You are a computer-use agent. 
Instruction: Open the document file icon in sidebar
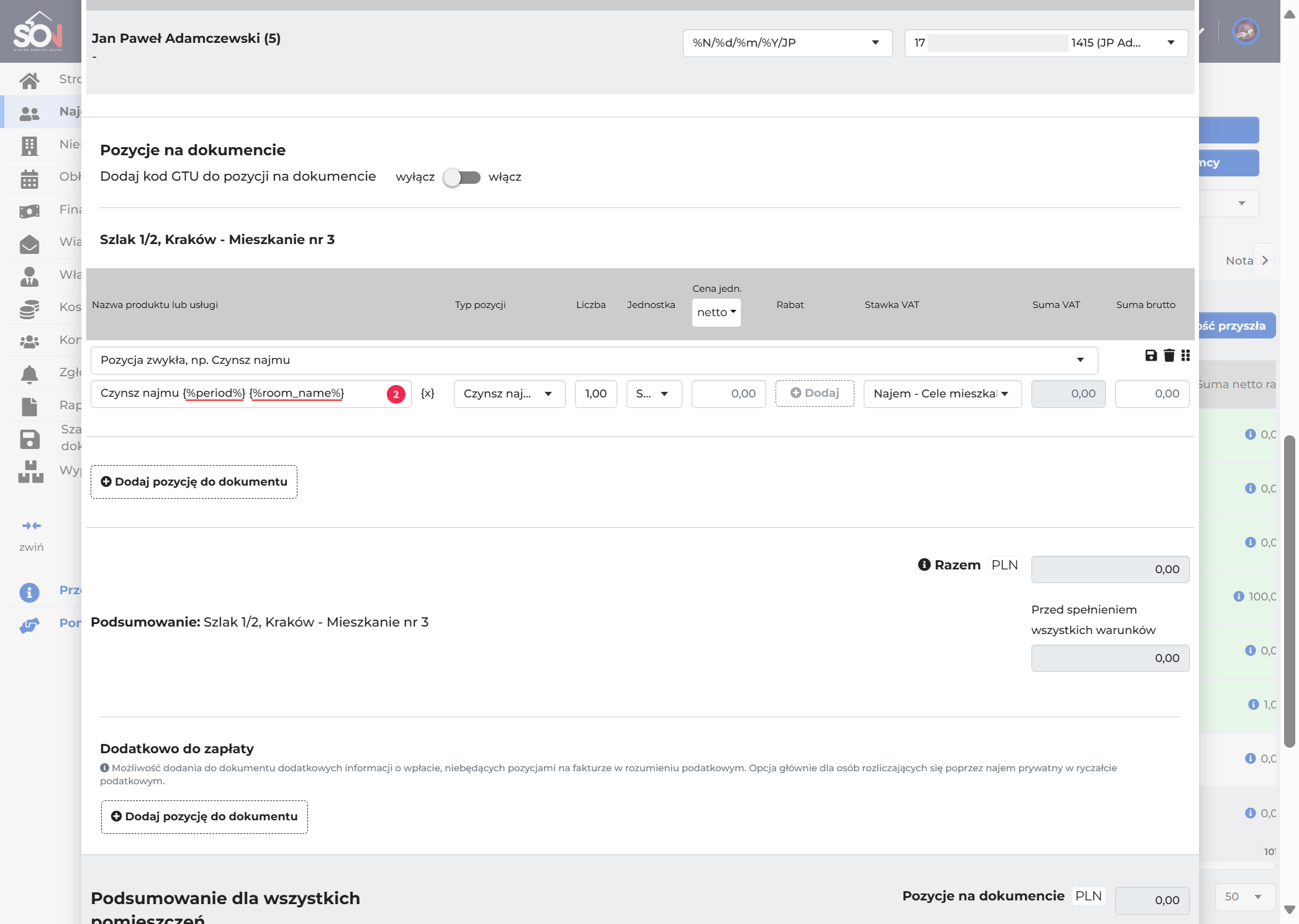point(29,406)
